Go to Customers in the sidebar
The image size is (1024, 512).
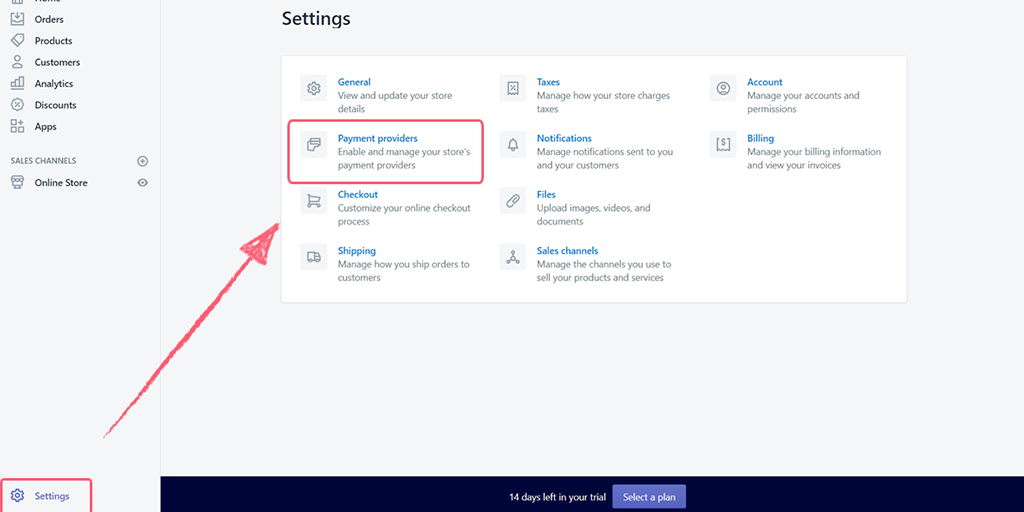pyautogui.click(x=57, y=62)
